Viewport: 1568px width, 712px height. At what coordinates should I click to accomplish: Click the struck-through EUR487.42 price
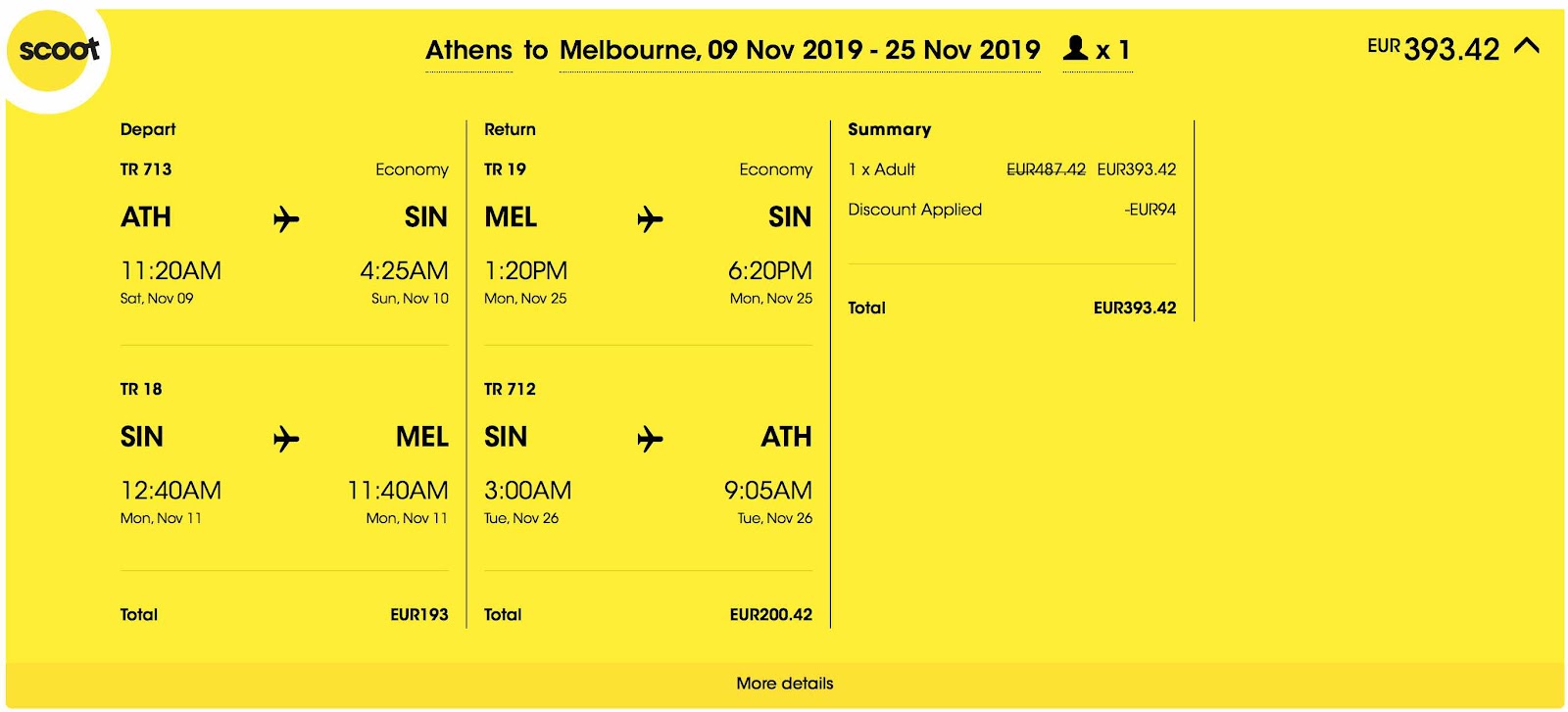[1046, 169]
